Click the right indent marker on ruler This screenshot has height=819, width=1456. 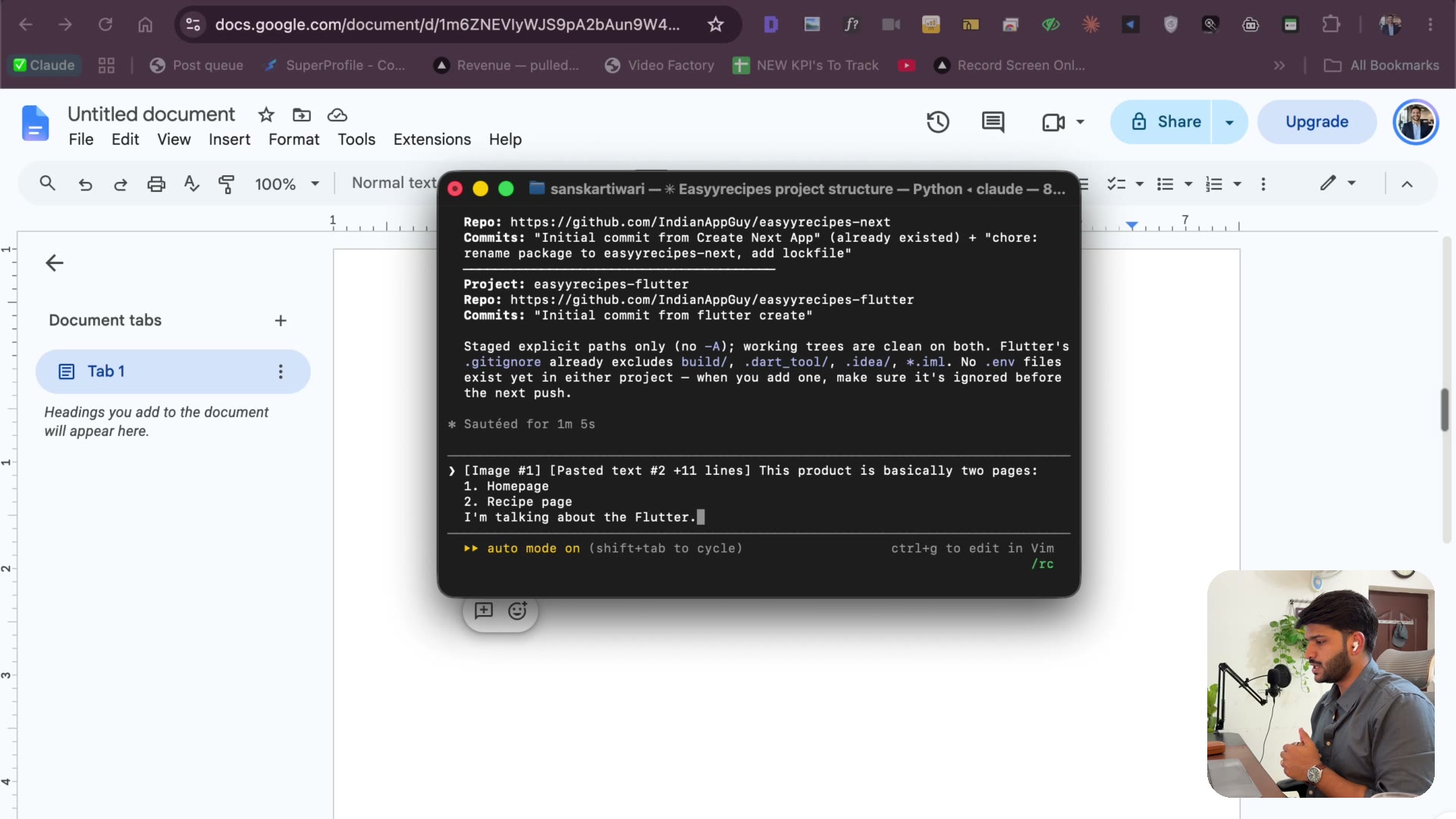(x=1131, y=226)
